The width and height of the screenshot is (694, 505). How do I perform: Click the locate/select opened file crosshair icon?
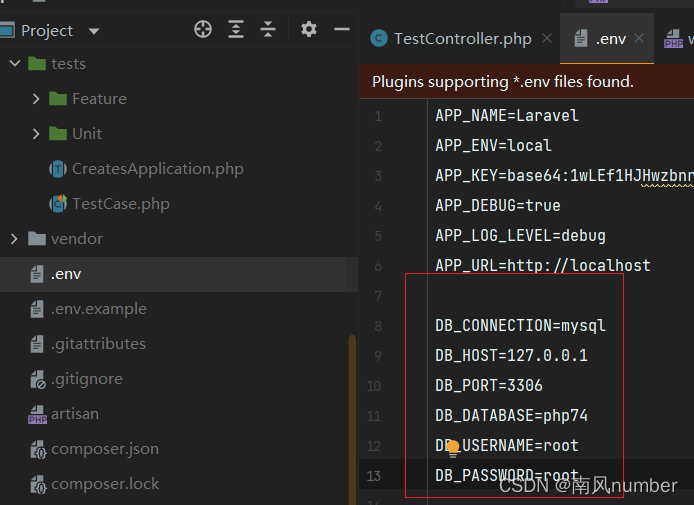(x=203, y=30)
